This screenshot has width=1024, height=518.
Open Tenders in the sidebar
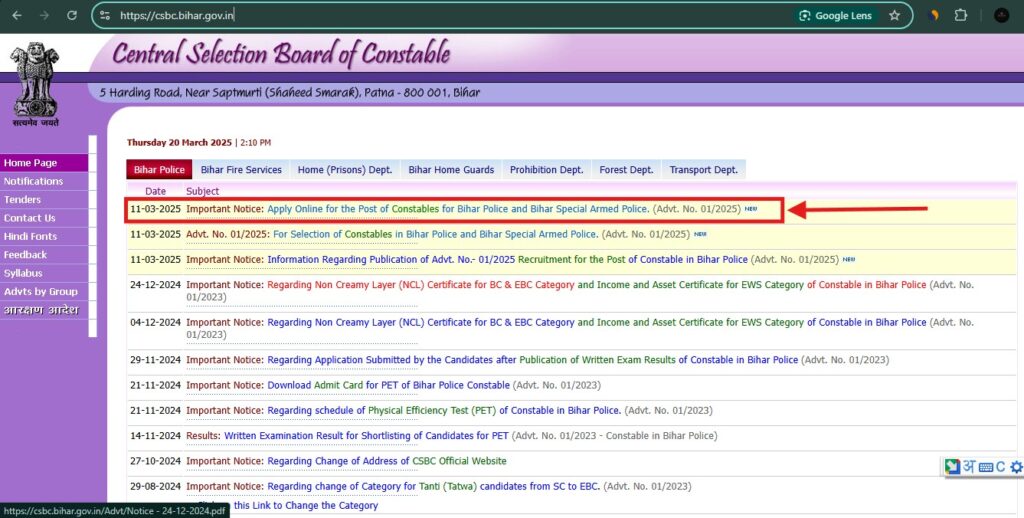pos(44,199)
